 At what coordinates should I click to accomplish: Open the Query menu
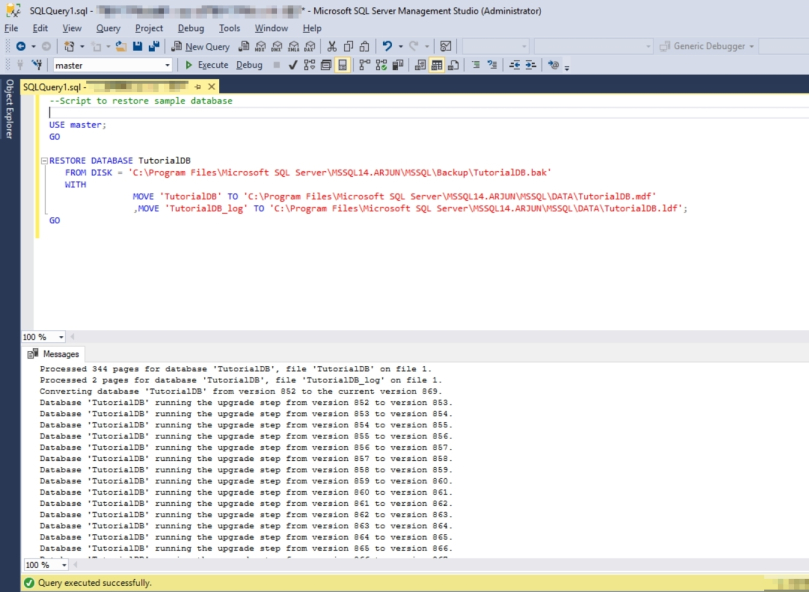coord(108,28)
